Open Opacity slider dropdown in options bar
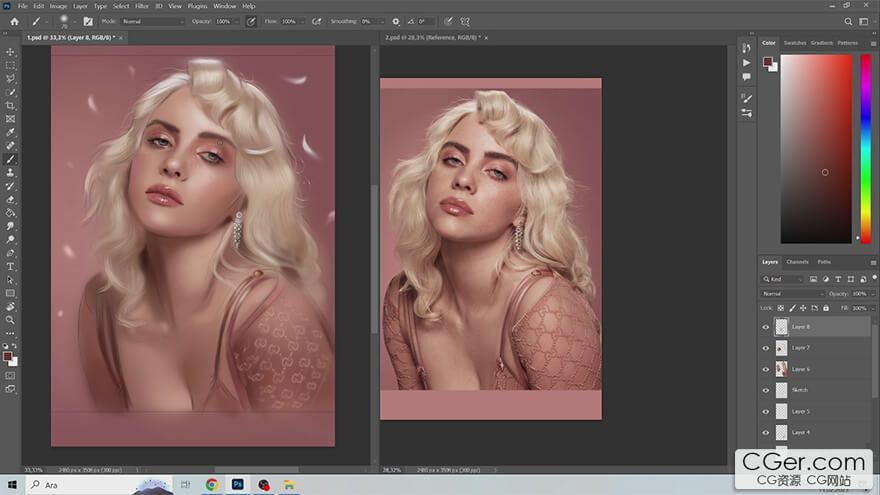The height and width of the screenshot is (495, 880). click(x=236, y=21)
